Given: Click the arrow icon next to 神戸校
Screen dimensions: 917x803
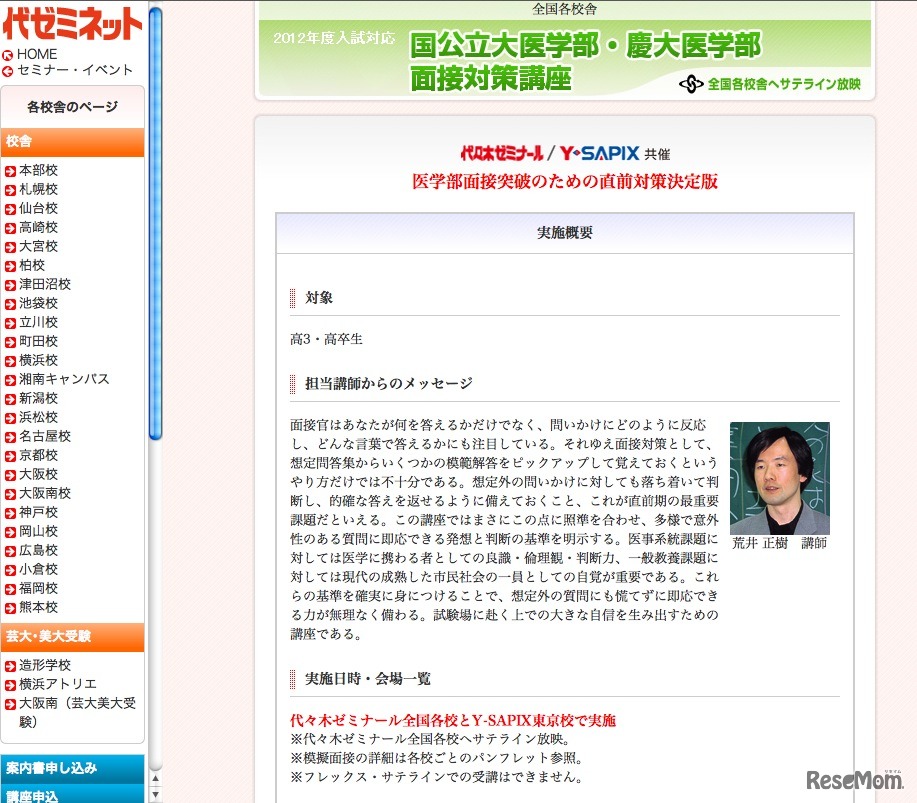Looking at the screenshot, I should click(x=10, y=513).
